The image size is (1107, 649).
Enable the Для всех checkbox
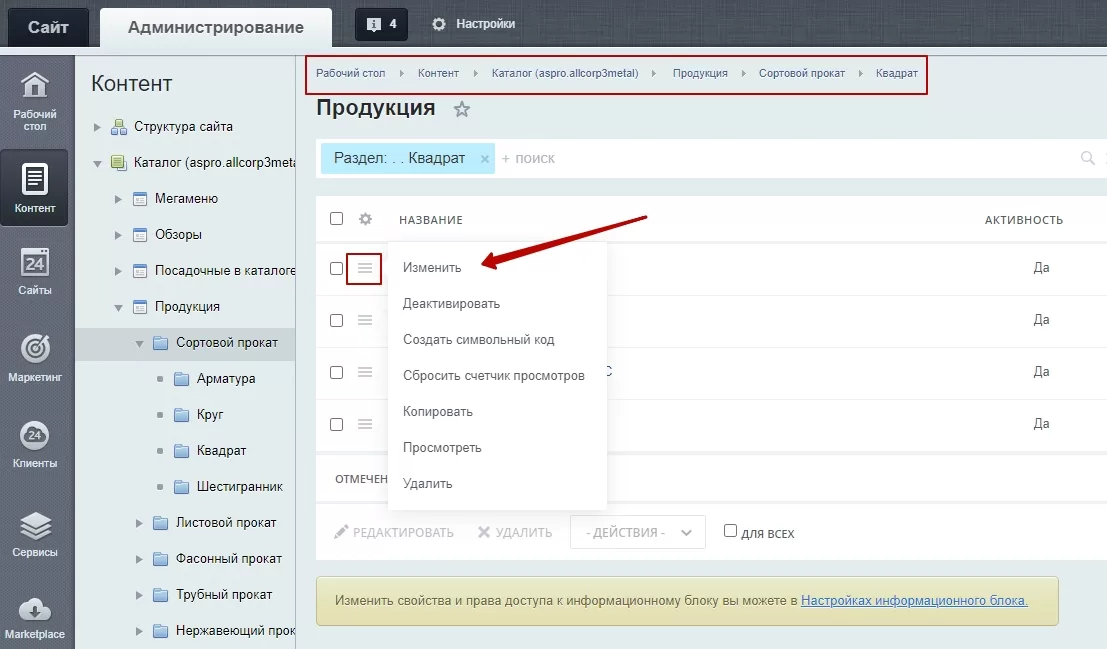click(731, 531)
